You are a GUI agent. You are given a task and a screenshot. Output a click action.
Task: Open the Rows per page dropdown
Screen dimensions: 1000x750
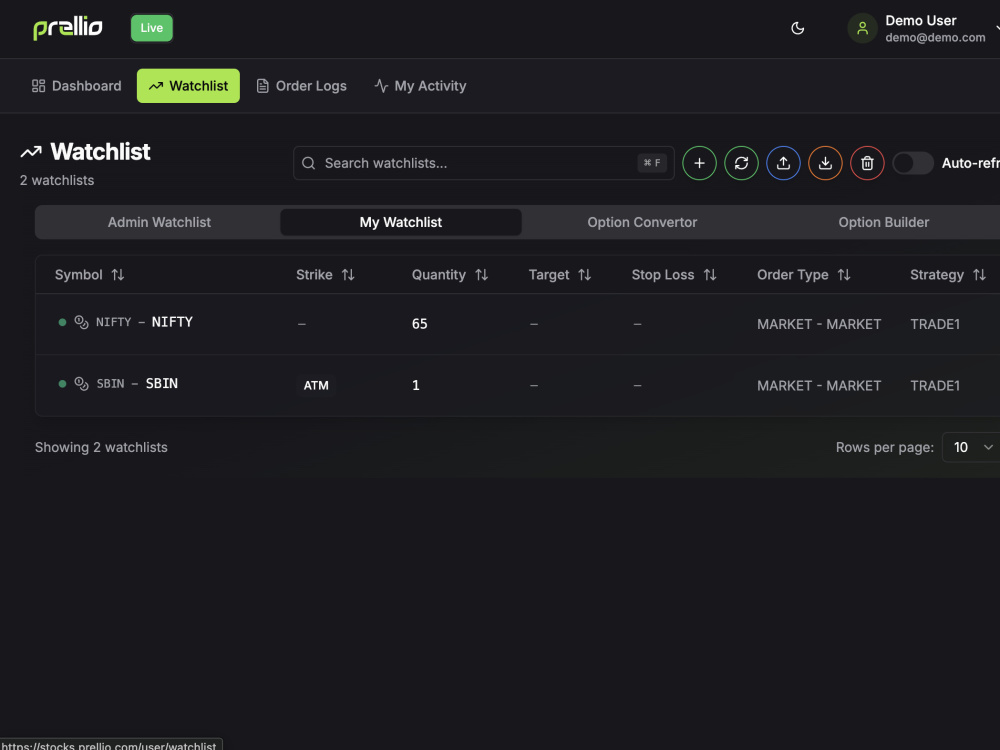coord(972,447)
